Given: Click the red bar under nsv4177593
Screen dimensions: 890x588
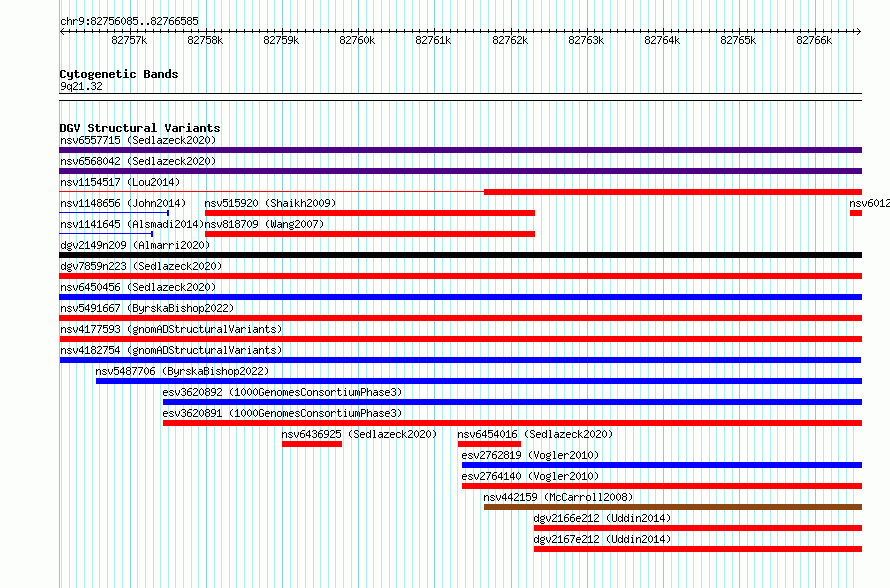Looking at the screenshot, I should (x=460, y=339).
